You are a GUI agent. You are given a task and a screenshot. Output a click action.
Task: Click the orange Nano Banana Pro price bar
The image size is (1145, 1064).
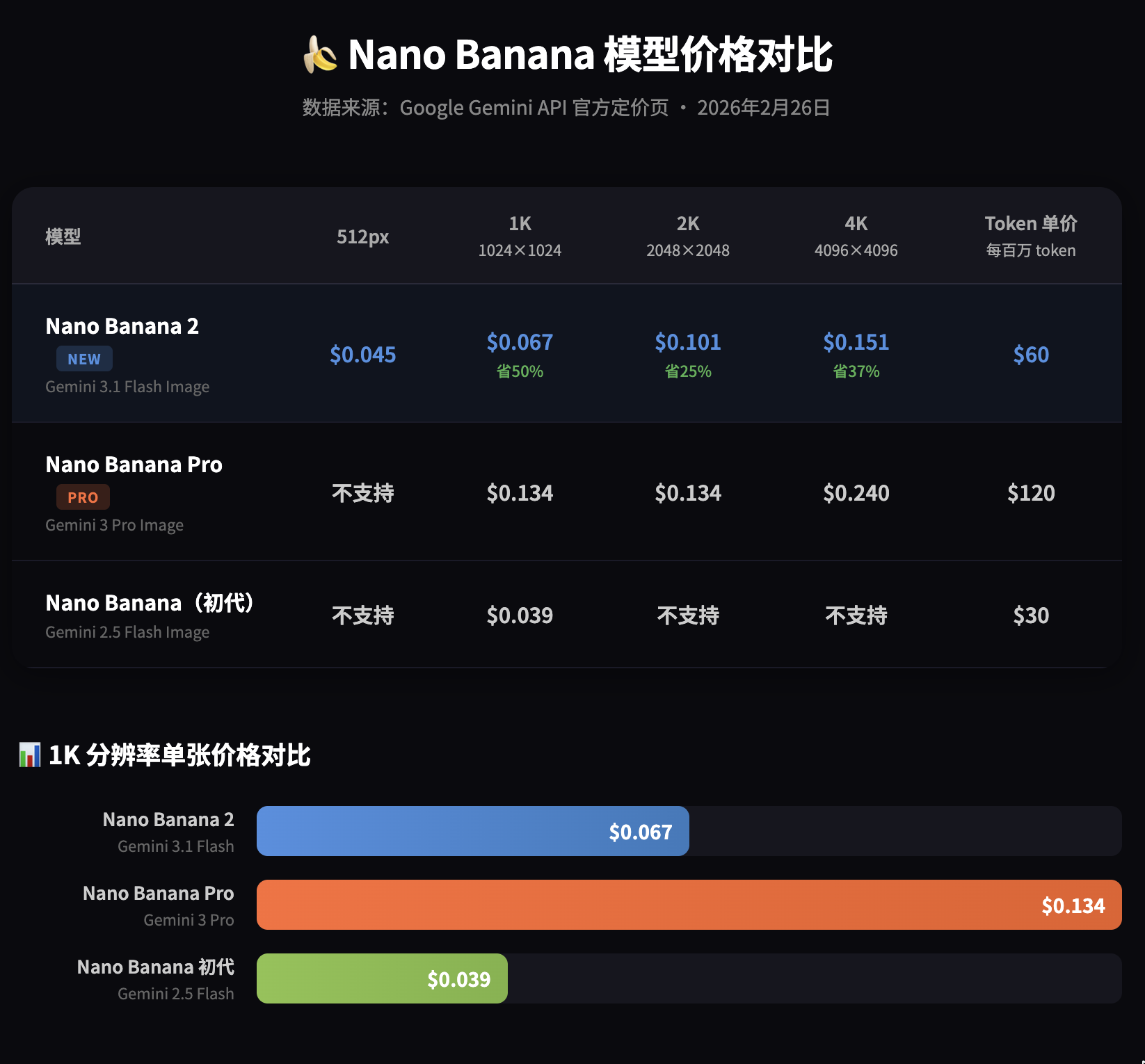[689, 905]
